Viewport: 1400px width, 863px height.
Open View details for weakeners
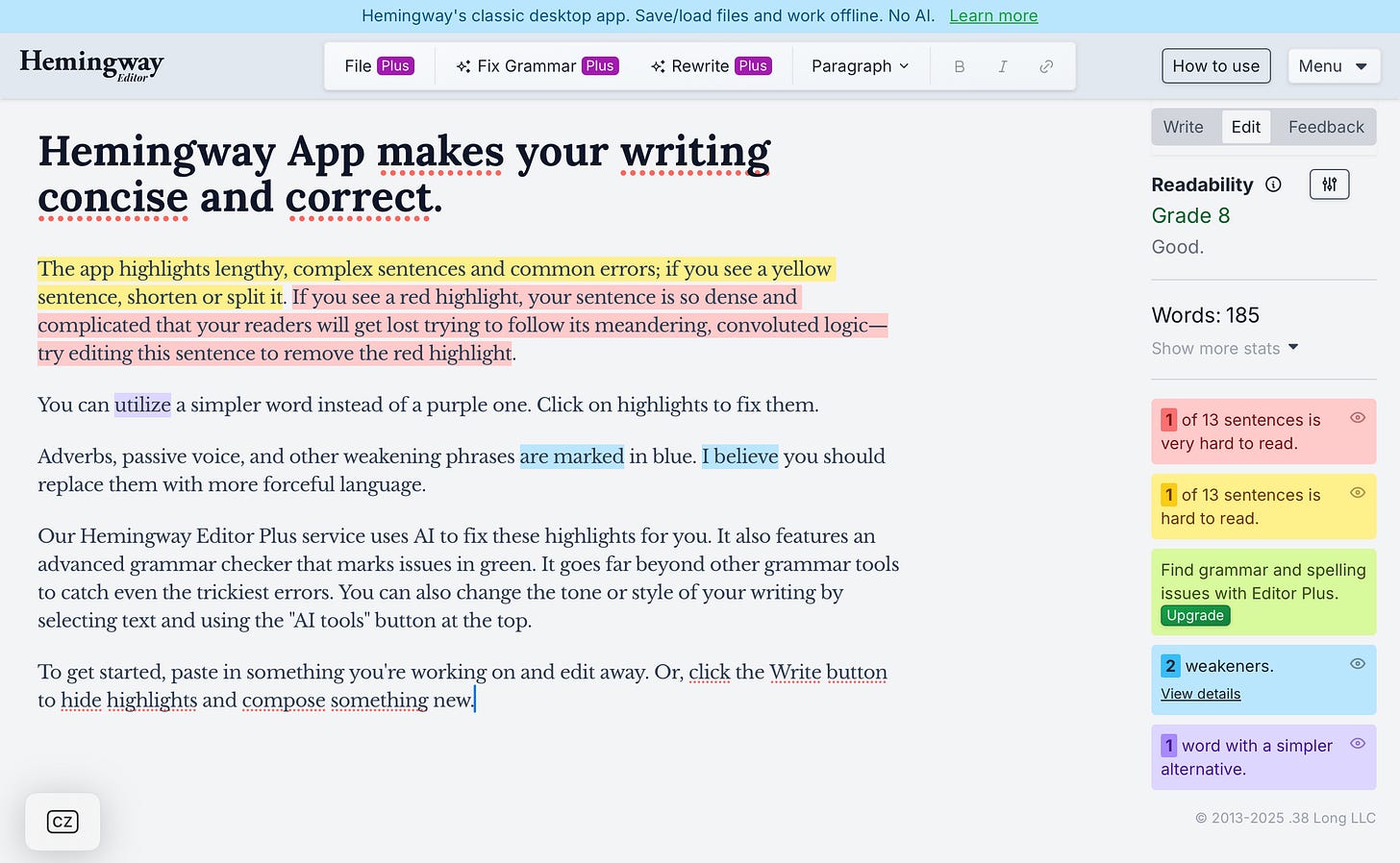[1200, 694]
